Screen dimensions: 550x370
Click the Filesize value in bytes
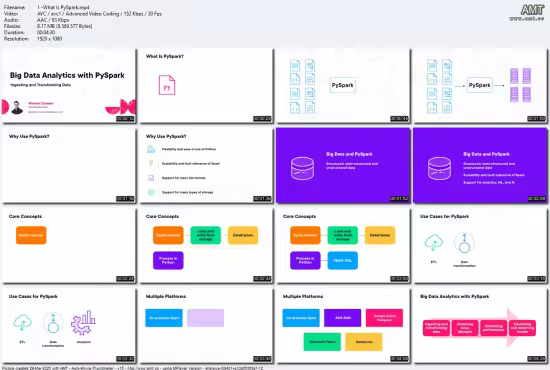(65, 26)
